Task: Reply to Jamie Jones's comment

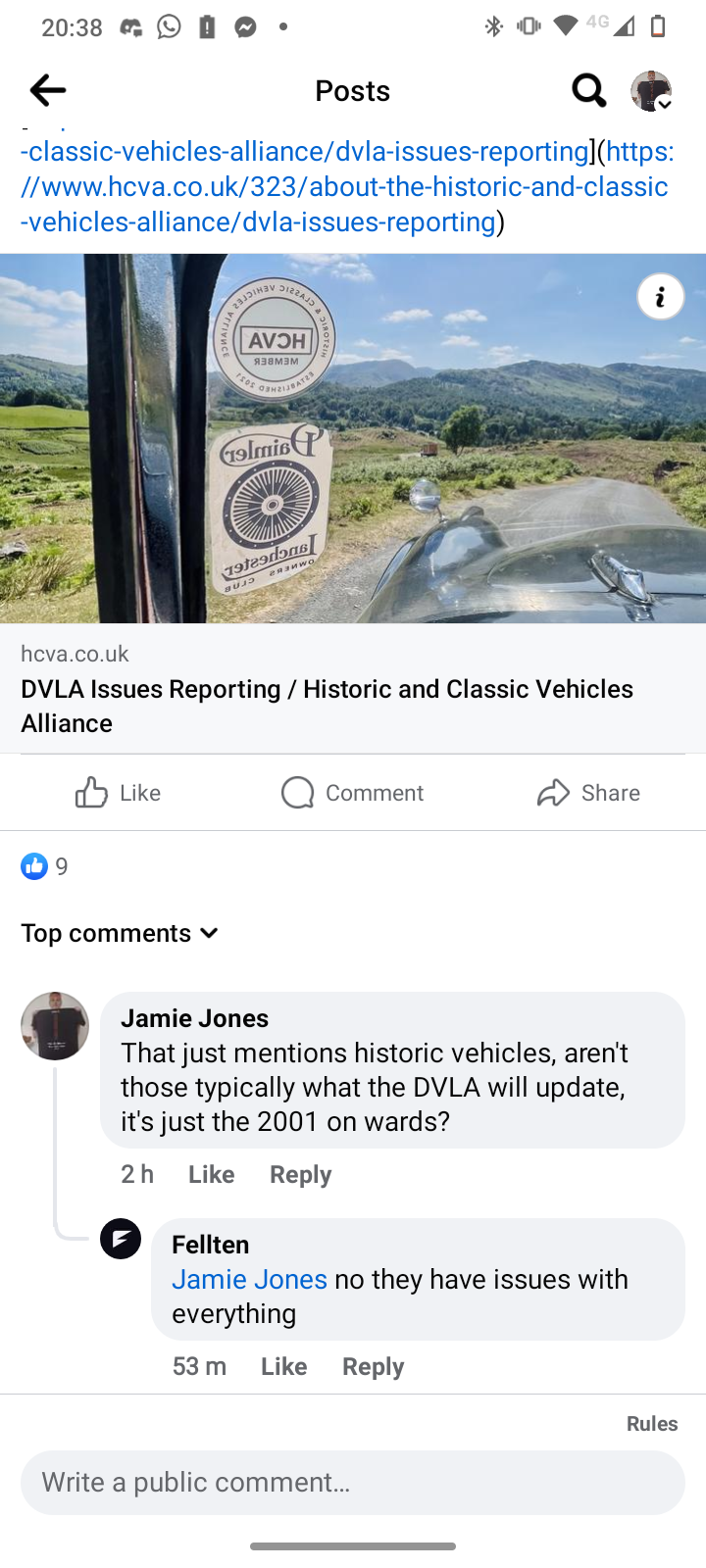Action: click(300, 1174)
